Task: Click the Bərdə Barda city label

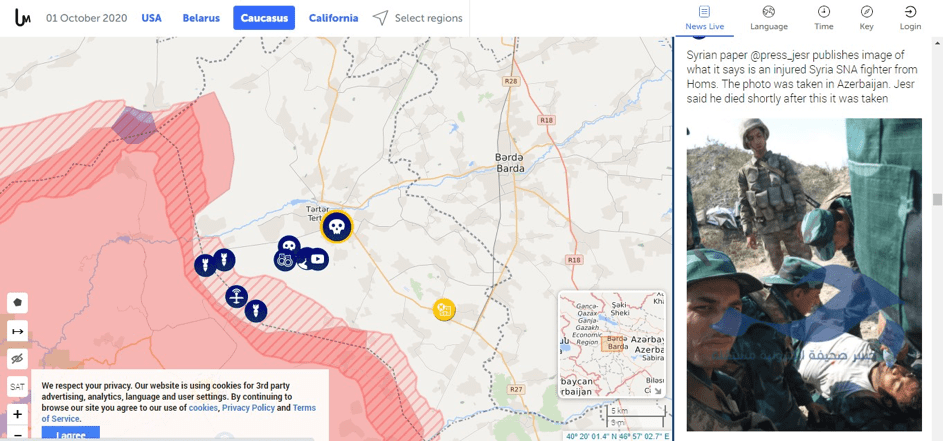Action: click(510, 162)
